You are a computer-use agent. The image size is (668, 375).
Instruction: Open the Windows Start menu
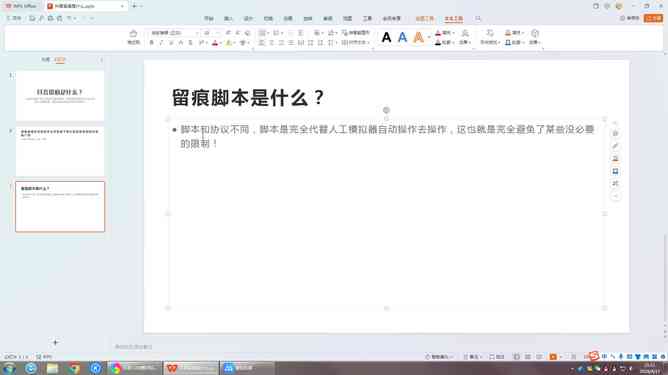coord(9,368)
